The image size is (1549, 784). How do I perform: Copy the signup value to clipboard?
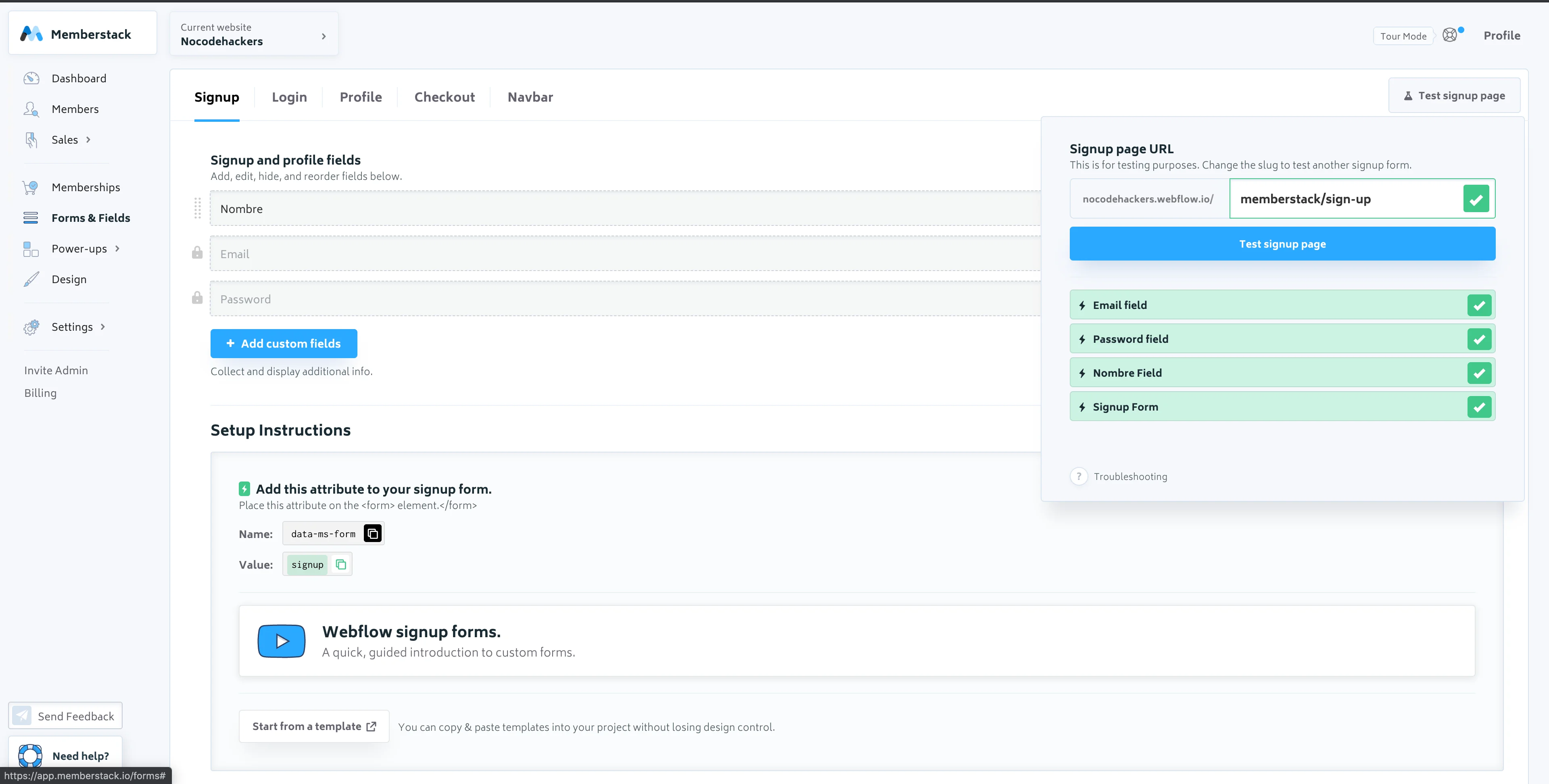(x=340, y=564)
